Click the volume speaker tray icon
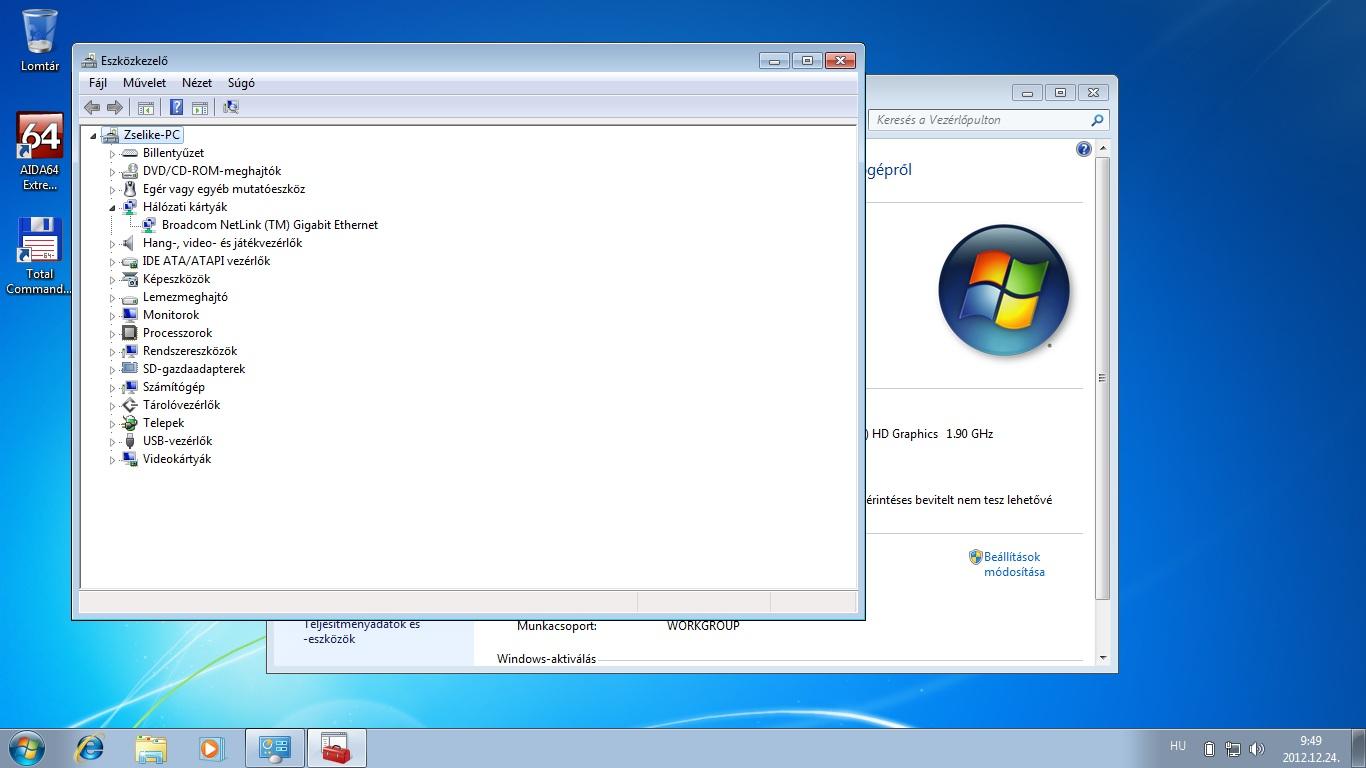1366x768 pixels. (x=1257, y=749)
